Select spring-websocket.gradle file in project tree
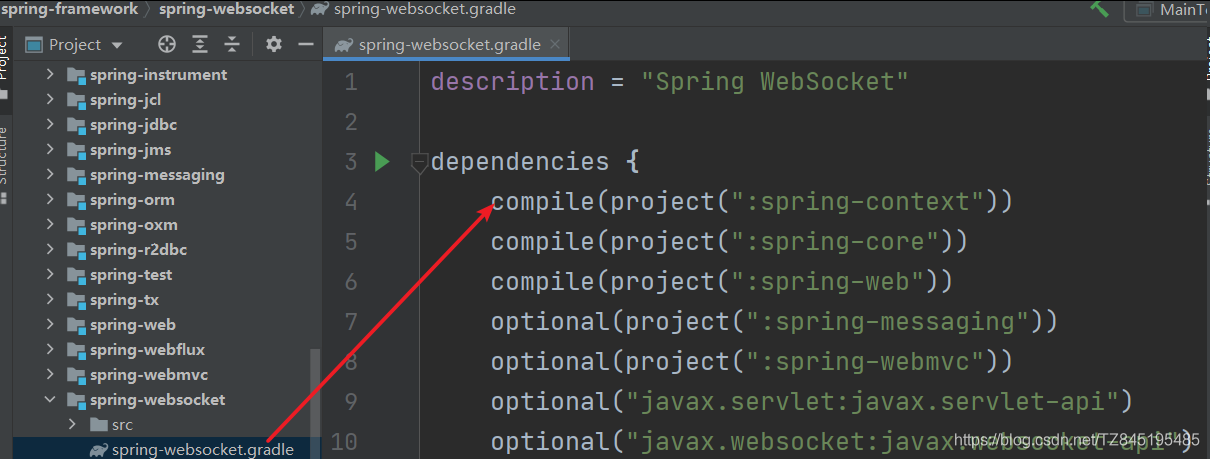 click(x=203, y=450)
